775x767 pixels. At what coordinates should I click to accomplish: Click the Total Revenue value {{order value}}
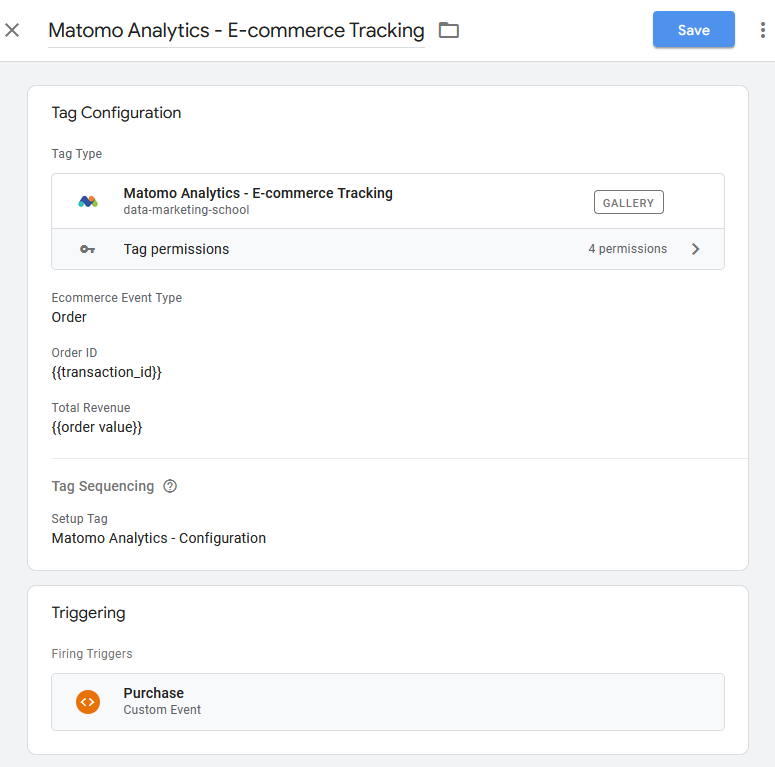click(97, 427)
